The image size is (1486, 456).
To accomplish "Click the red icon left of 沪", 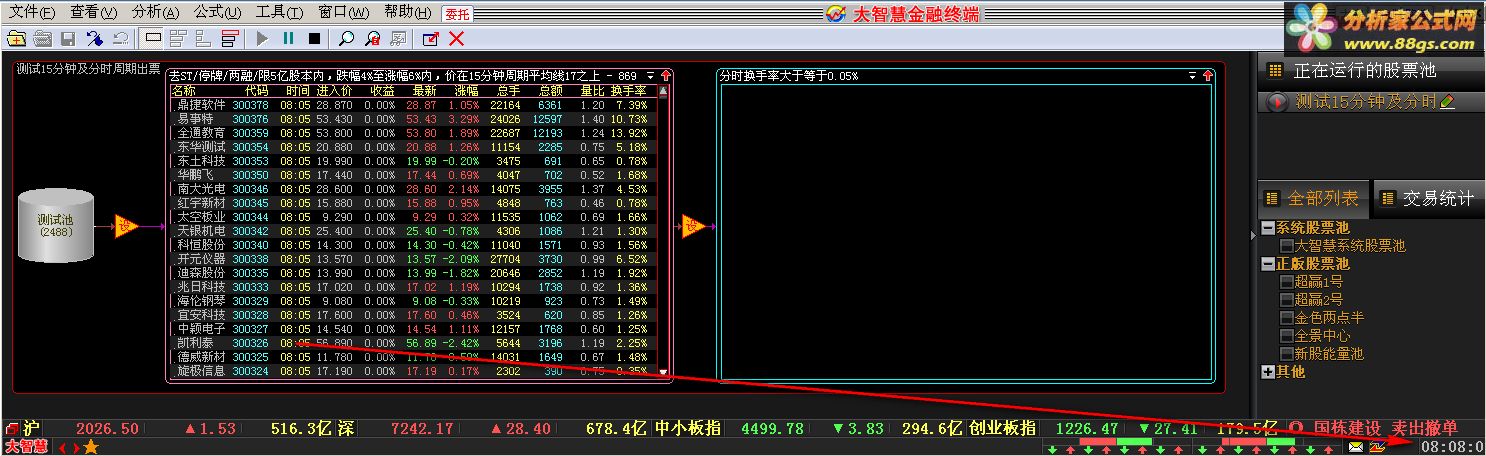I will pos(11,428).
